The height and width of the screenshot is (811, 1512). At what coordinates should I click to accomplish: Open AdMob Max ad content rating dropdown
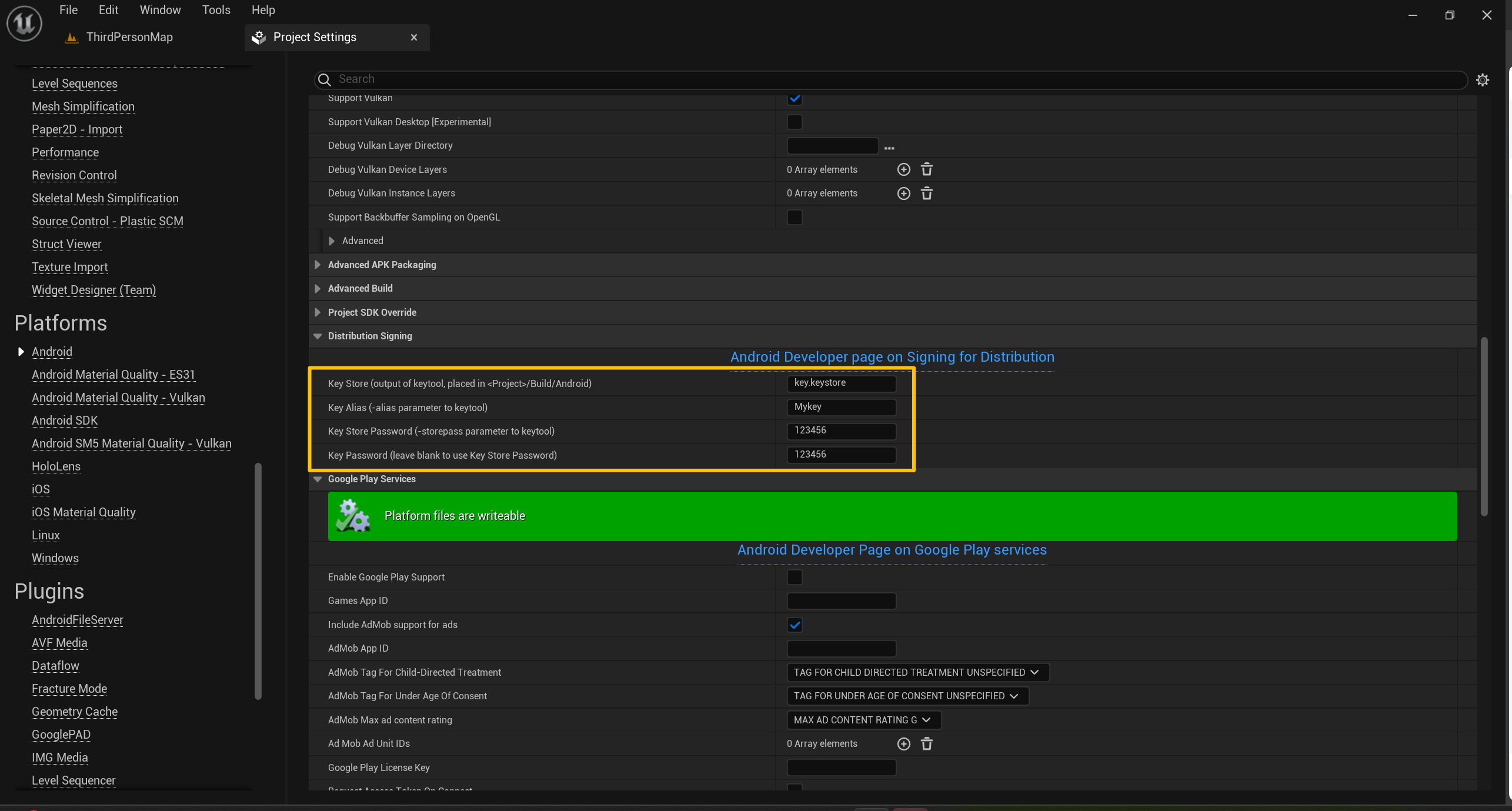pyautogui.click(x=863, y=720)
